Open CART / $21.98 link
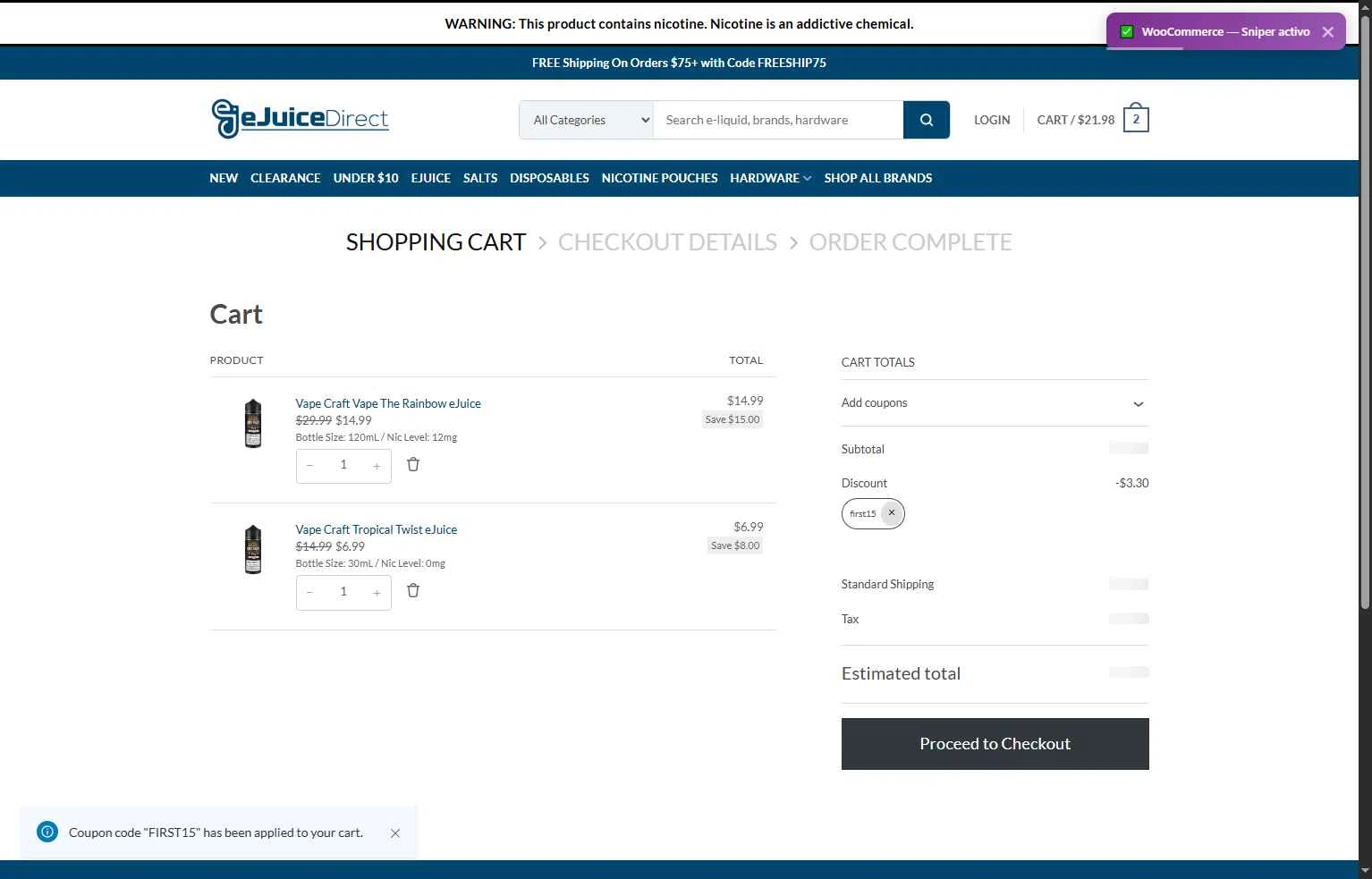1372x879 pixels. (x=1076, y=120)
